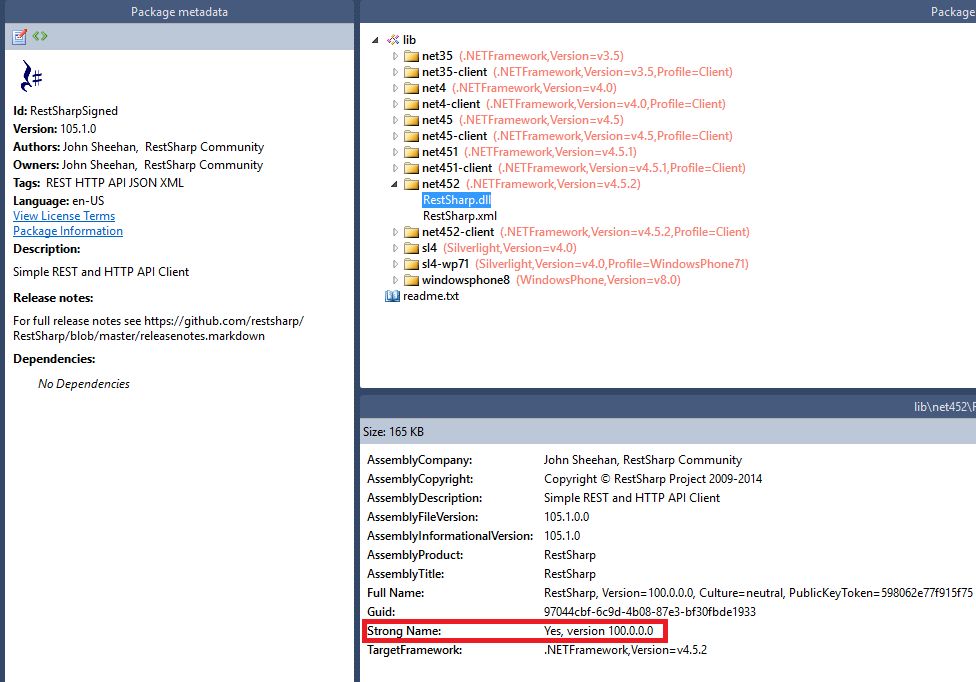Select the RestSharp.xml file
This screenshot has width=976, height=682.
[x=460, y=216]
